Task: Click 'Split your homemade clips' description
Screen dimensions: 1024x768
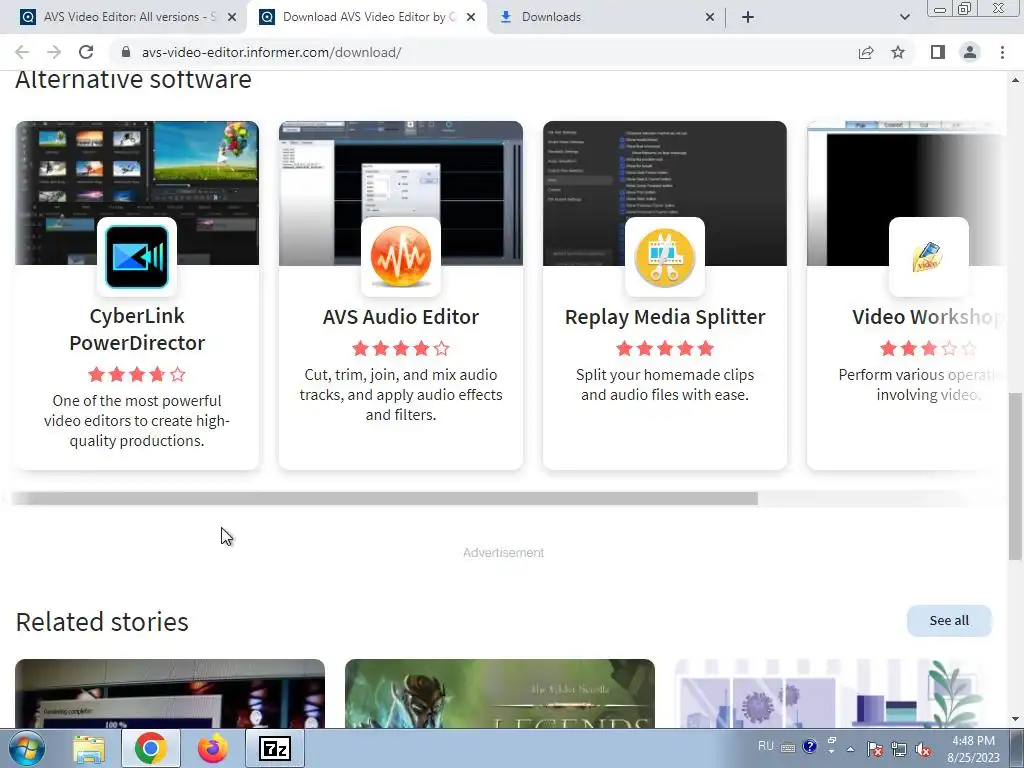Action: pos(665,385)
